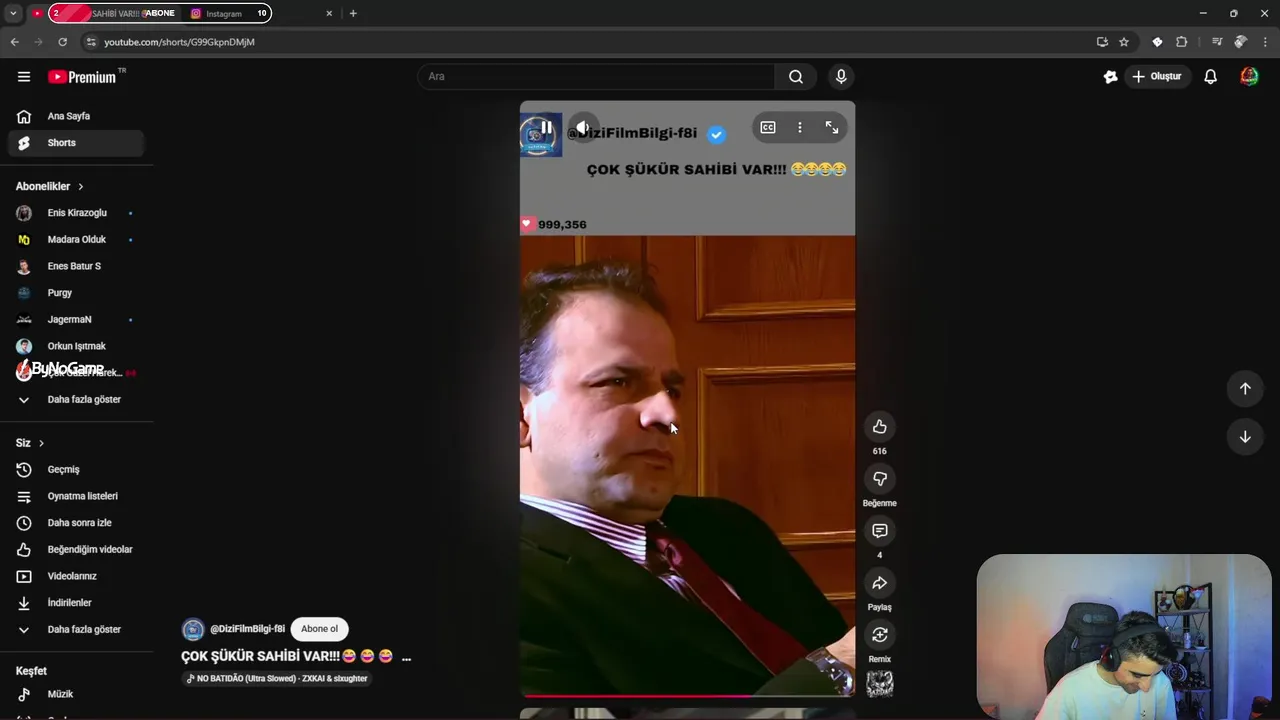Open Geçmiş watch history
The image size is (1280, 720).
click(x=76, y=470)
